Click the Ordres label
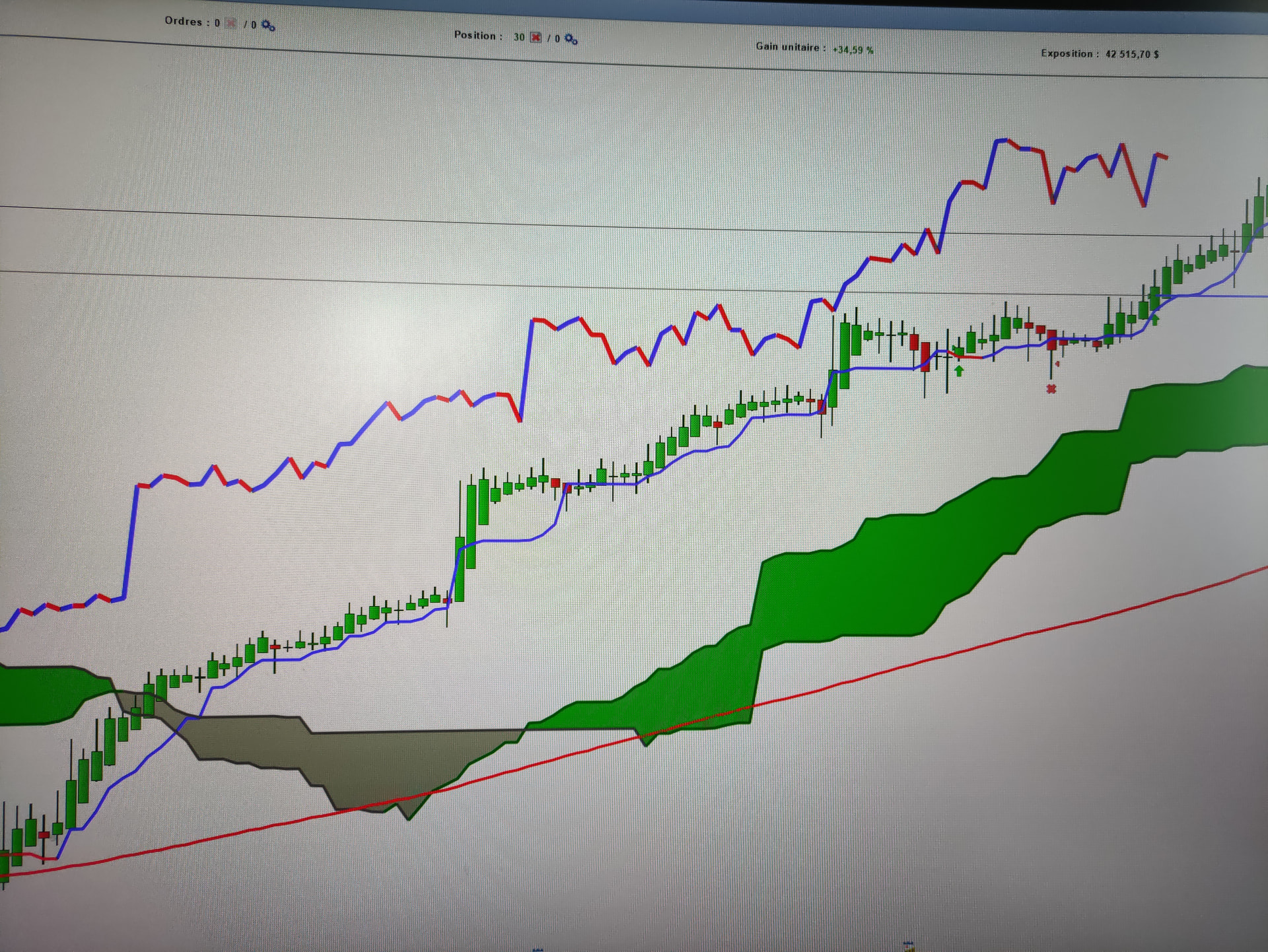This screenshot has height=952, width=1268. pyautogui.click(x=183, y=21)
